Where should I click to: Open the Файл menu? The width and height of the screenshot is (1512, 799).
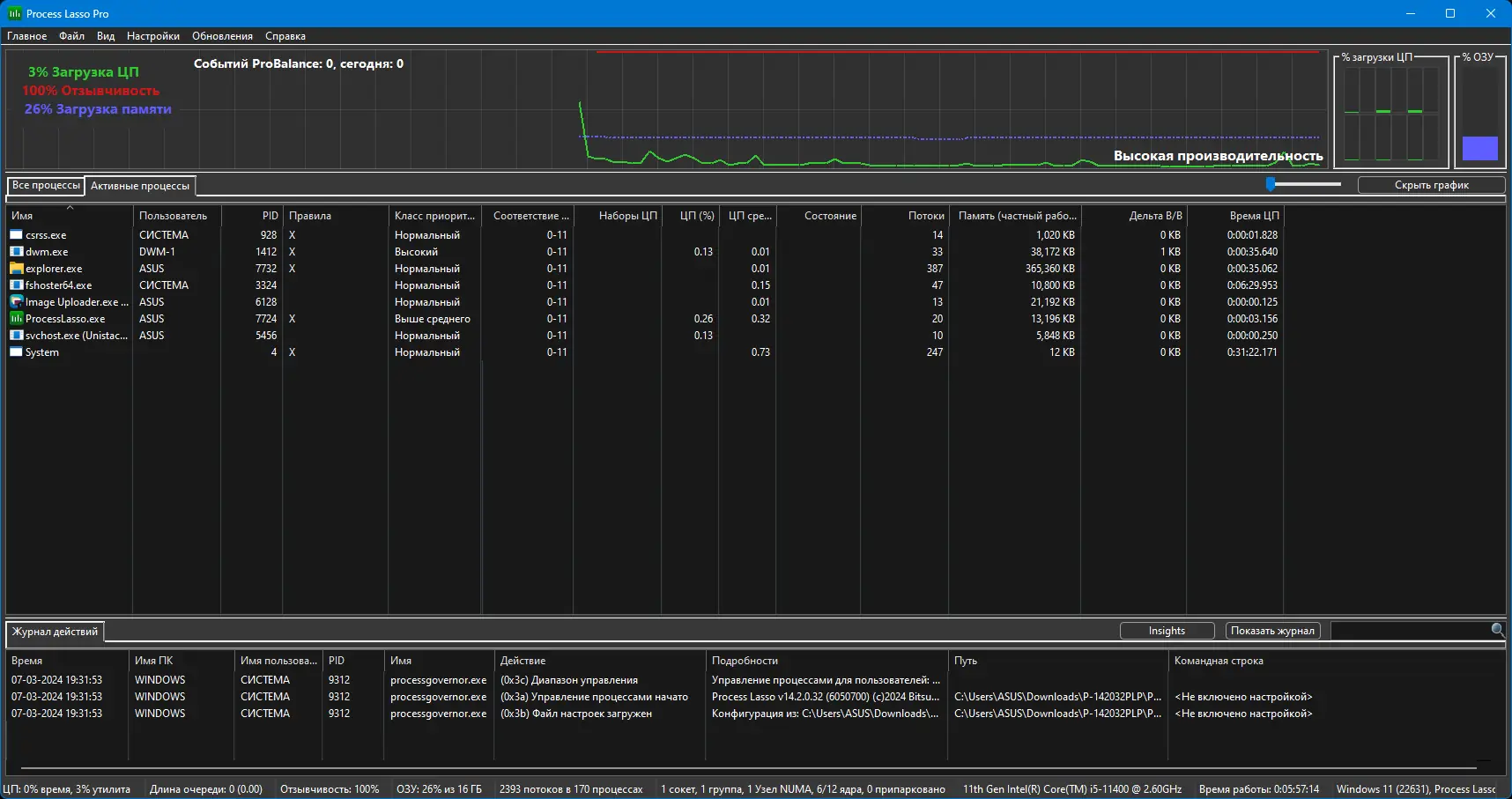click(x=72, y=36)
